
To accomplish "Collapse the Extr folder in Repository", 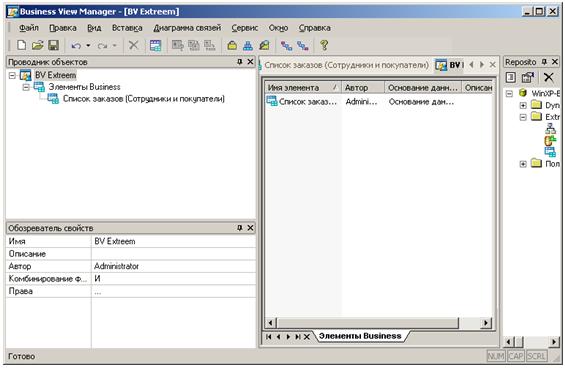I will click(523, 117).
